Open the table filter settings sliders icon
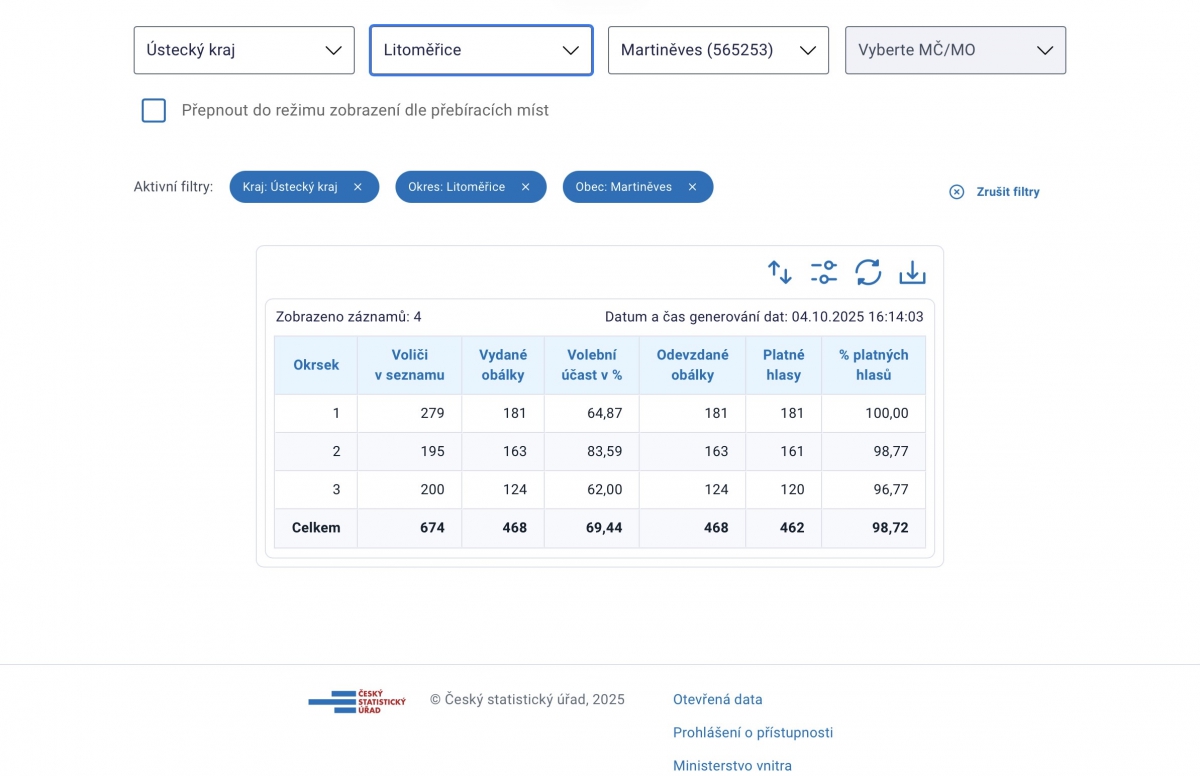Viewport: 1200px width, 776px height. (824, 272)
